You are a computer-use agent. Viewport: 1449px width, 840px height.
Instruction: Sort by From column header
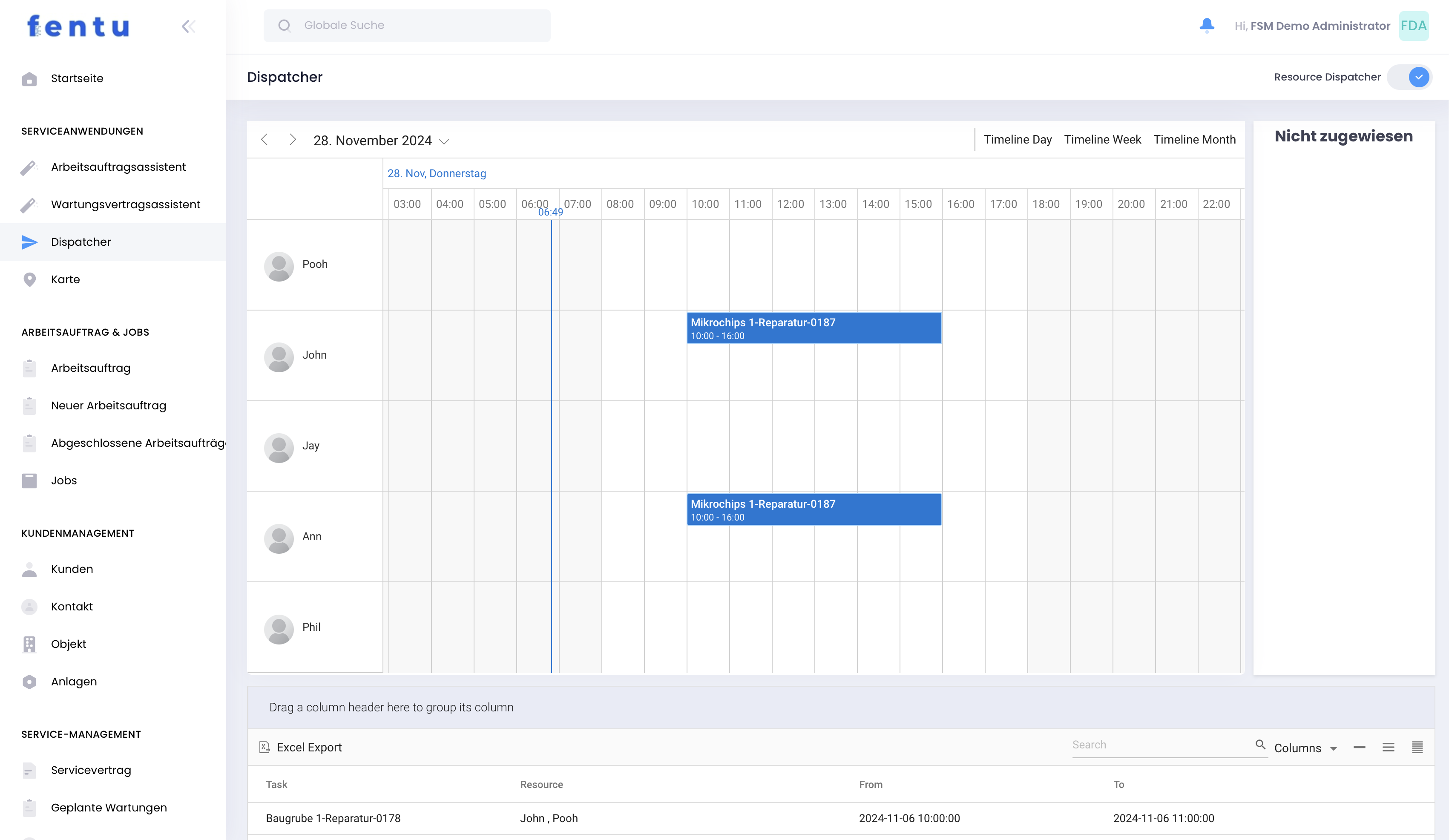871,785
